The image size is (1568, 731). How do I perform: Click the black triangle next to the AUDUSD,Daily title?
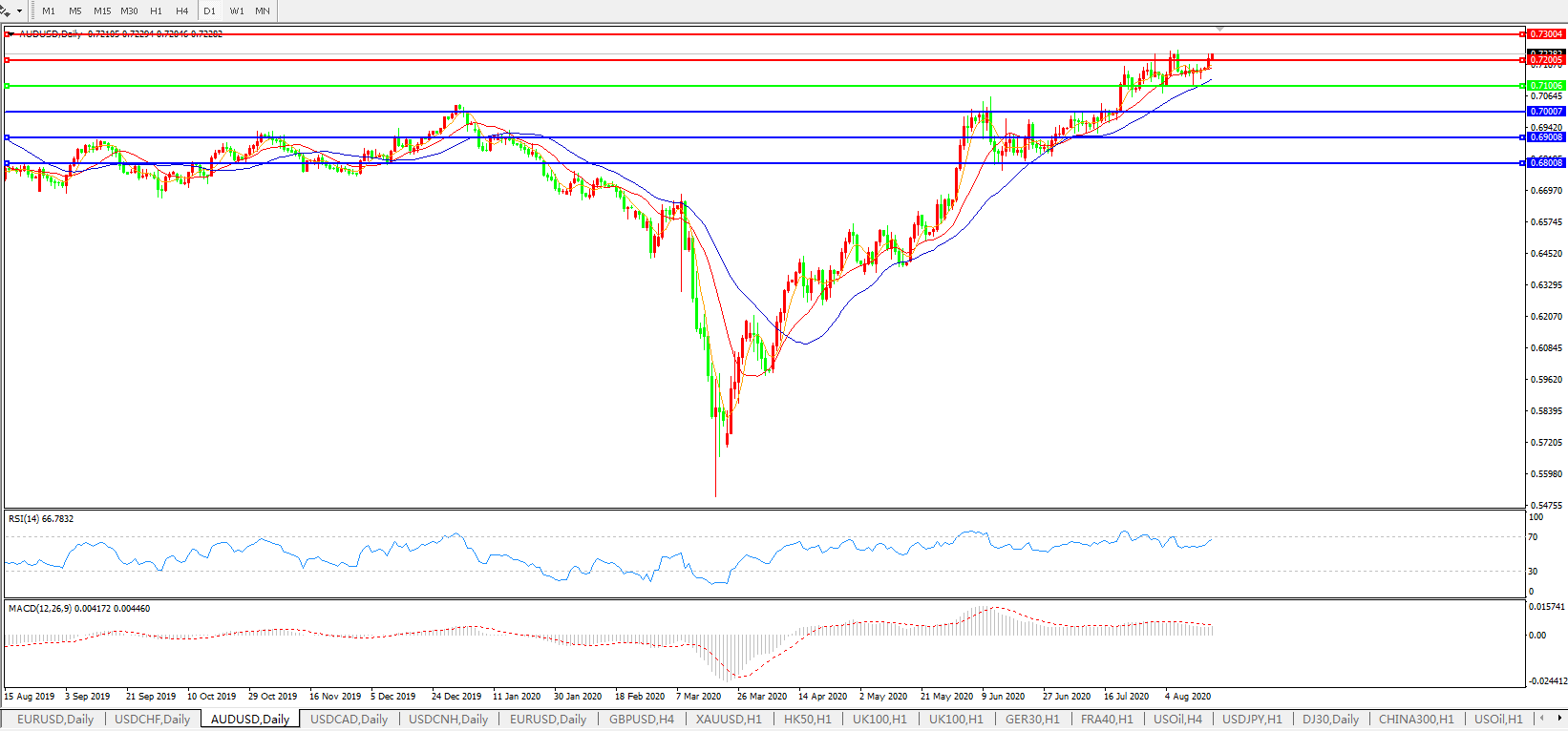(10, 34)
